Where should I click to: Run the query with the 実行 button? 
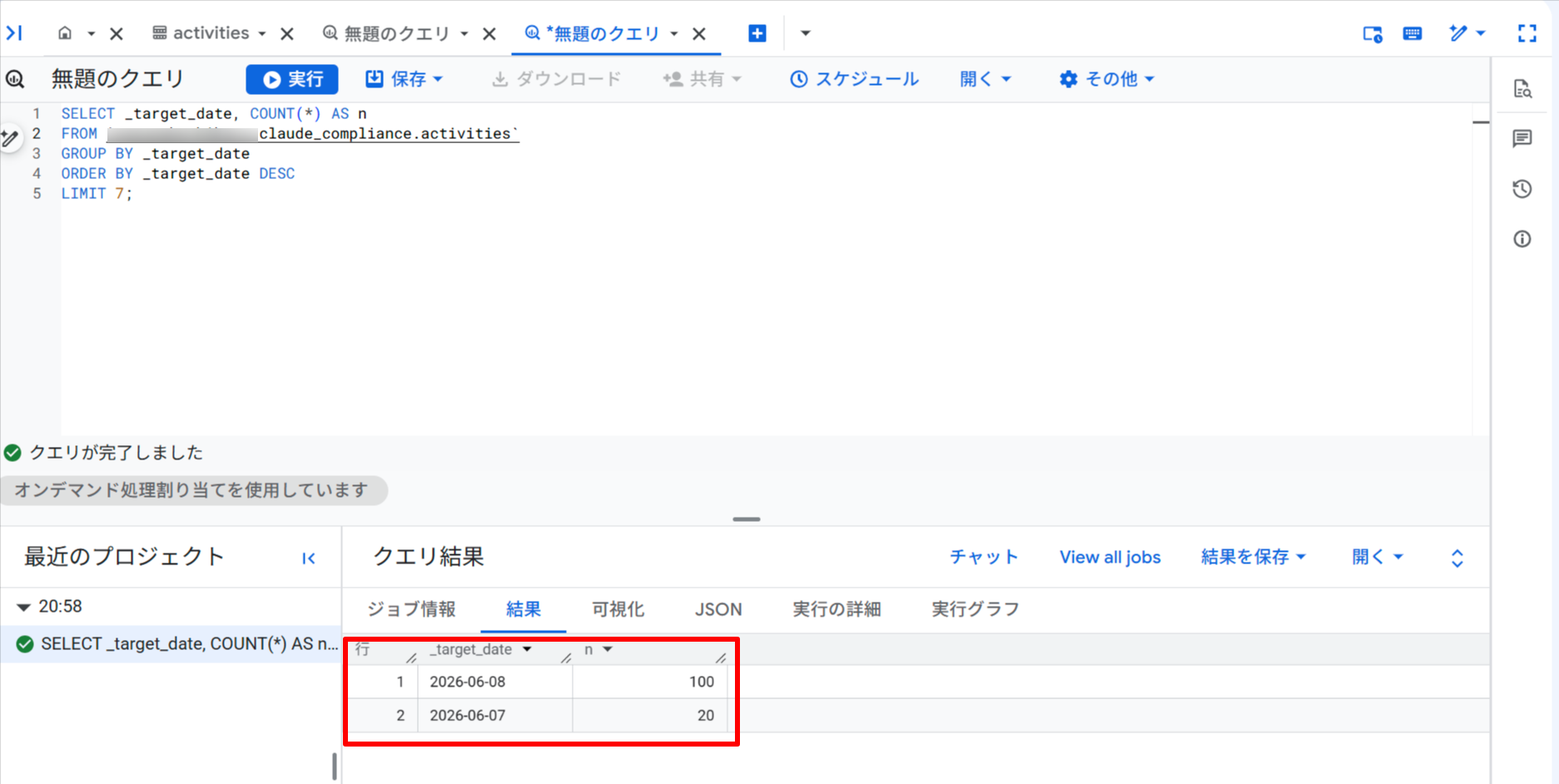(292, 79)
